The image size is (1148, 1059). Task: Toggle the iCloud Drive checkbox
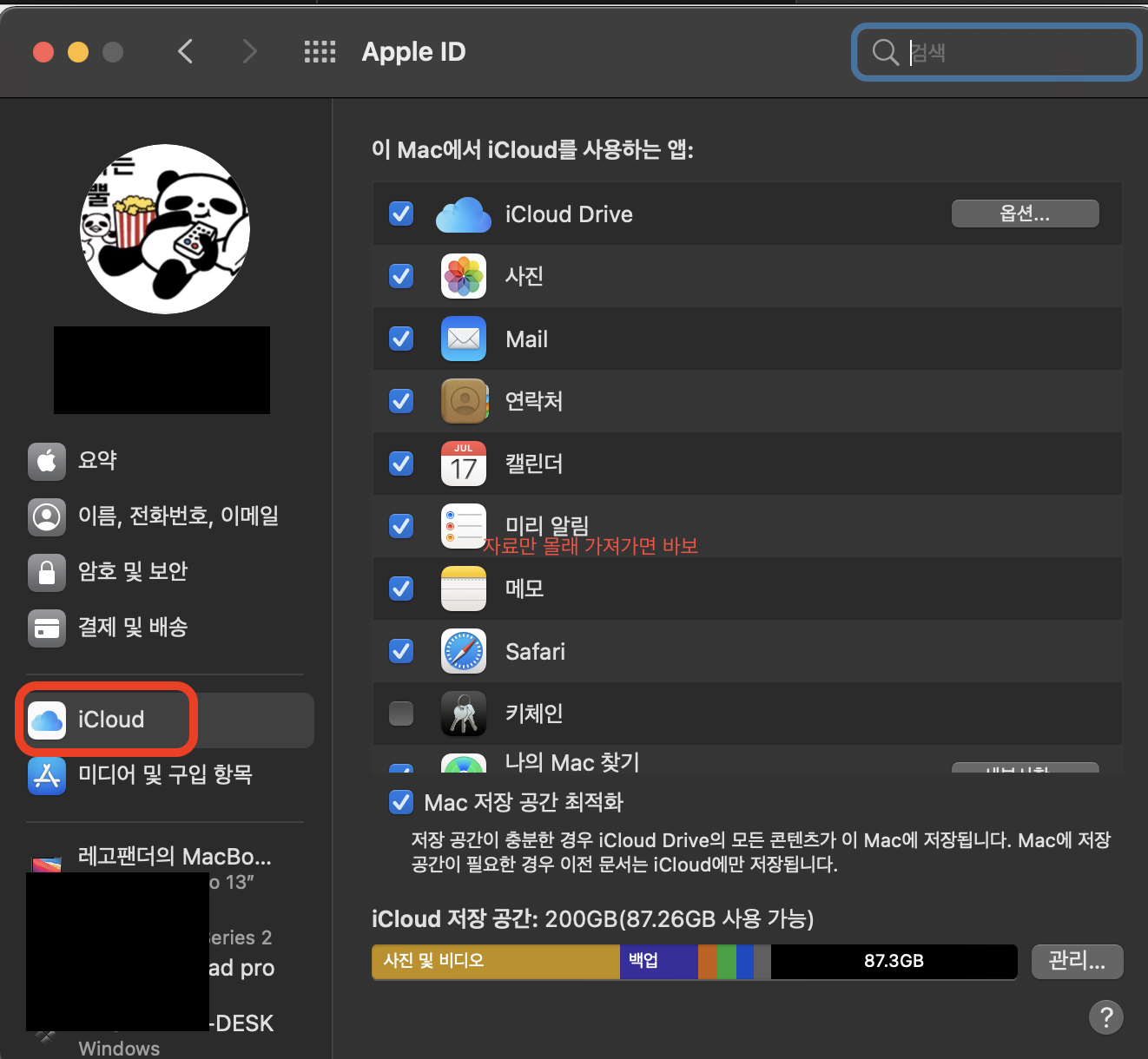pyautogui.click(x=401, y=214)
